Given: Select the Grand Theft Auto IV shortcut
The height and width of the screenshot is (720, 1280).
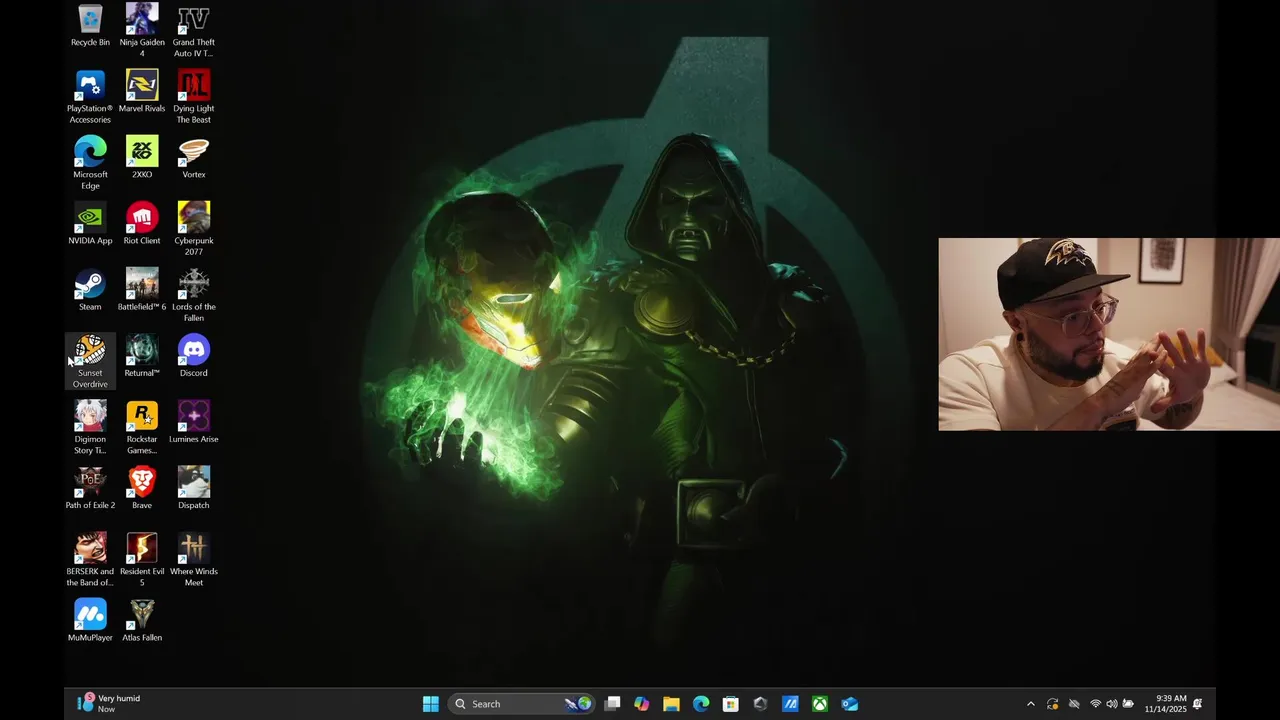Looking at the screenshot, I should click(194, 30).
